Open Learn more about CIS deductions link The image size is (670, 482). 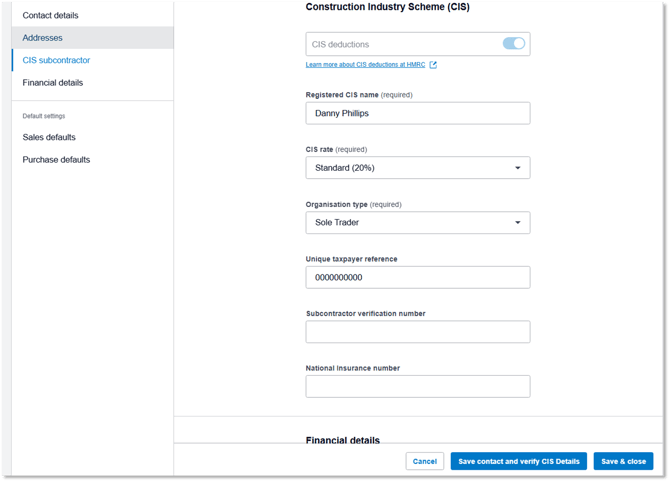365,65
